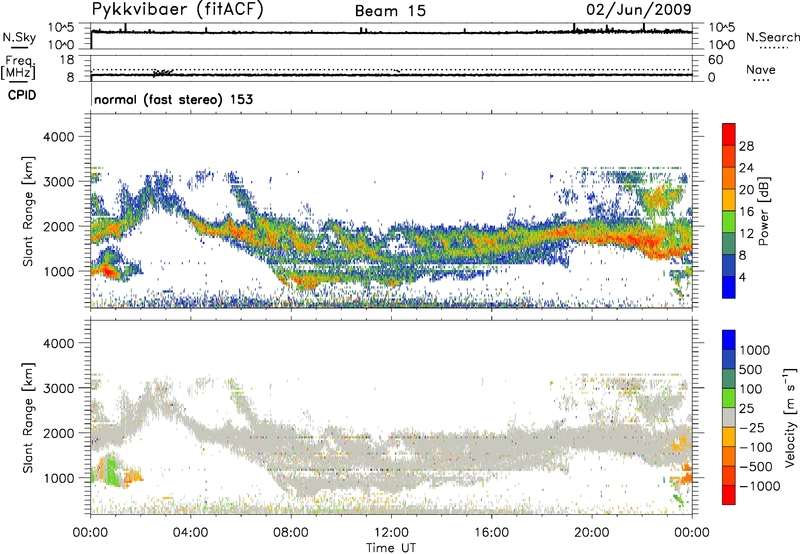The image size is (800, 554).
Task: Click the '60' Nave axis tick
Action: coord(715,60)
